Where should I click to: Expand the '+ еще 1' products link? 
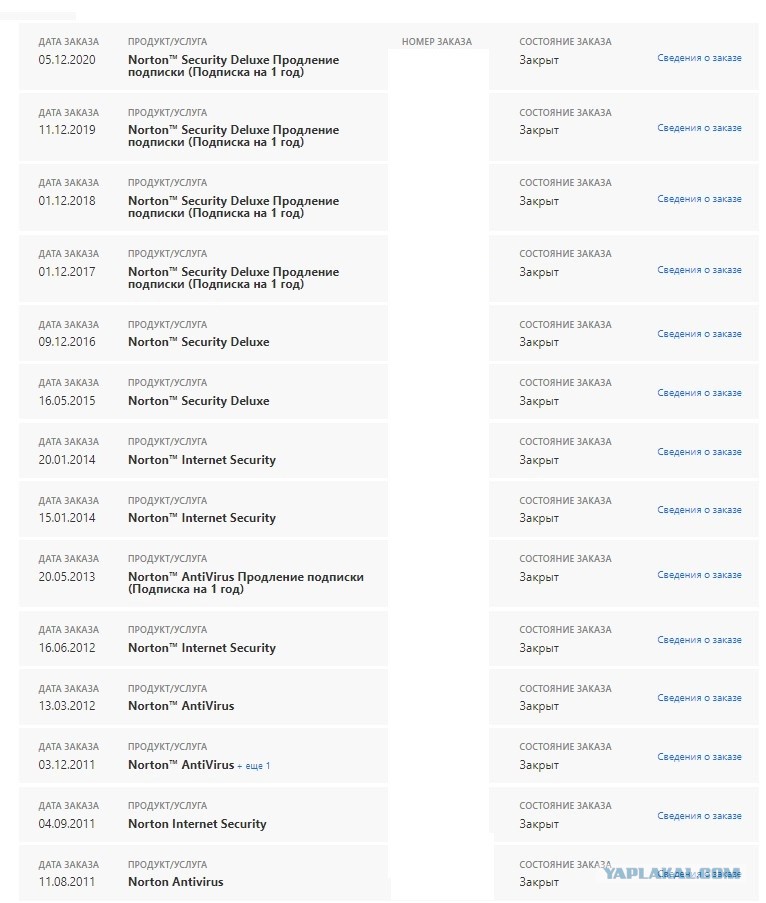coord(253,766)
